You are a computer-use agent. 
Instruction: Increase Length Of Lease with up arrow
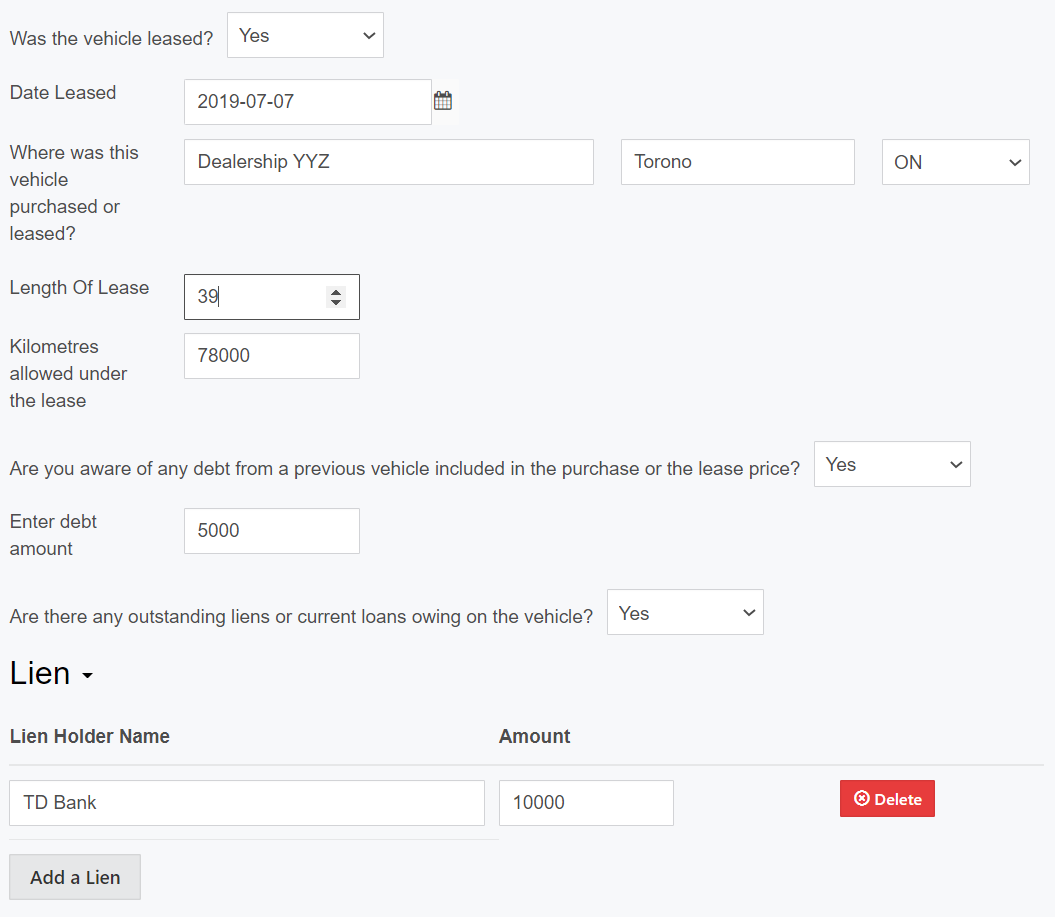click(x=336, y=291)
